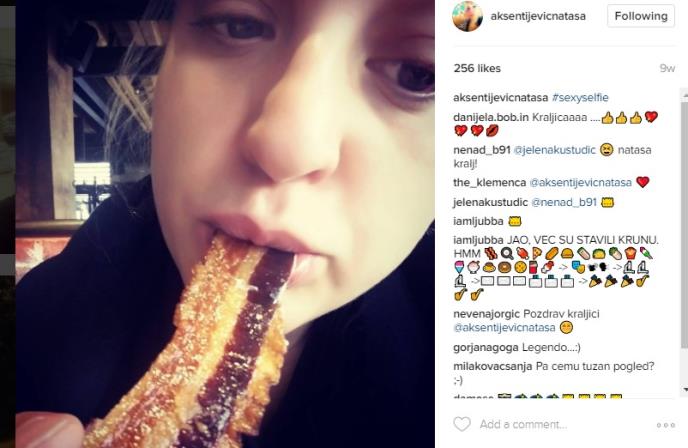The height and width of the screenshot is (448, 688).
Task: Open nenad_b91 commenter profile
Action: 483,149
